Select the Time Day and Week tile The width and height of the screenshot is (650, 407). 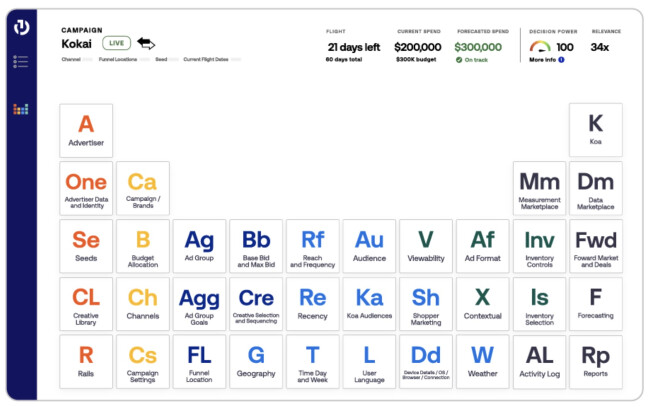click(x=313, y=362)
